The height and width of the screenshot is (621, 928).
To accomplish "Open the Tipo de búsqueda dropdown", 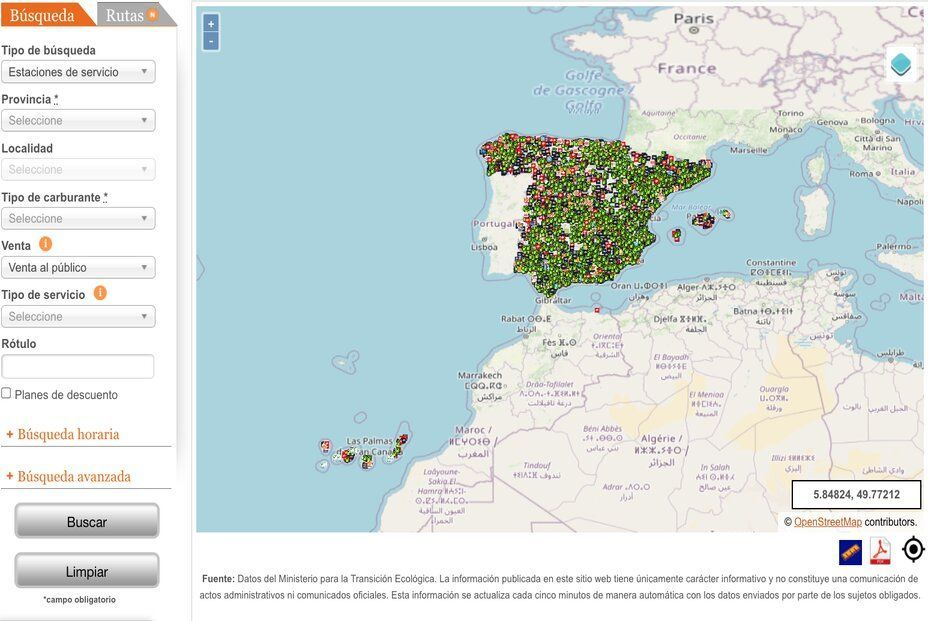I will click(78, 72).
